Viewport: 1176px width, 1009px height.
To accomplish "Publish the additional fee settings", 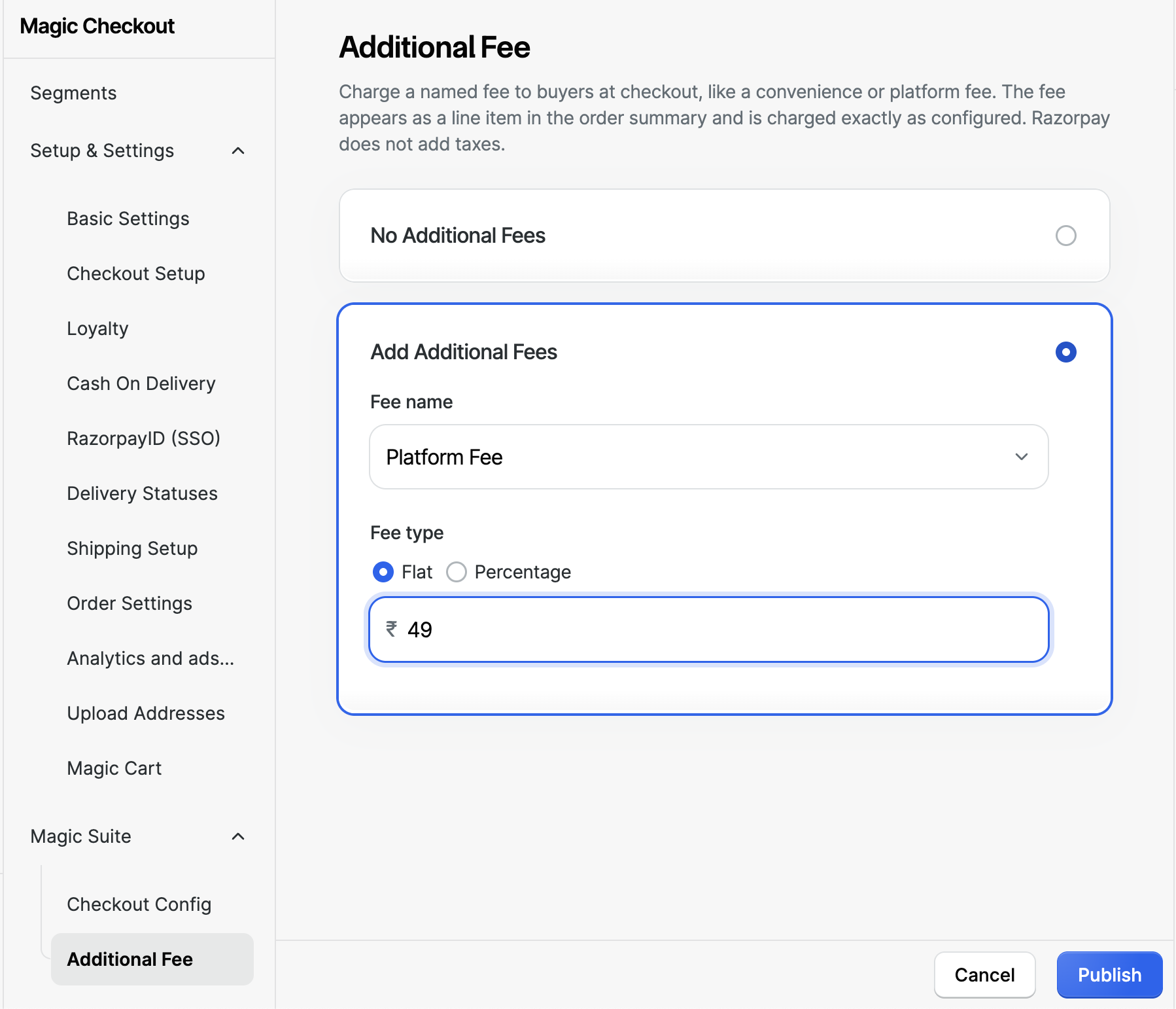I will pos(1109,975).
